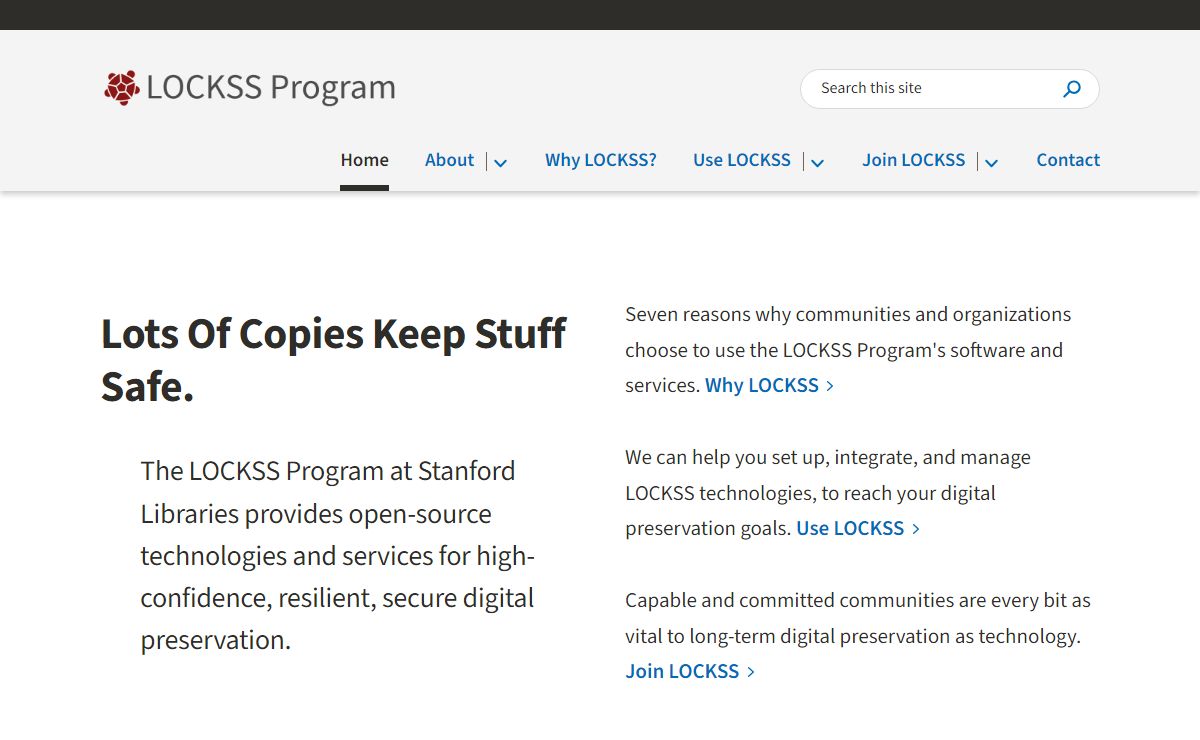This screenshot has height=740, width=1200.
Task: Open the LOCKSS Program site title
Action: pyautogui.click(x=271, y=87)
